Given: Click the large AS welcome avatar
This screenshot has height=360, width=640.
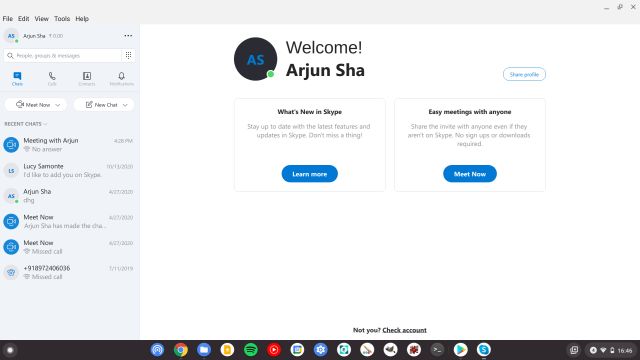Looking at the screenshot, I should pos(256,59).
